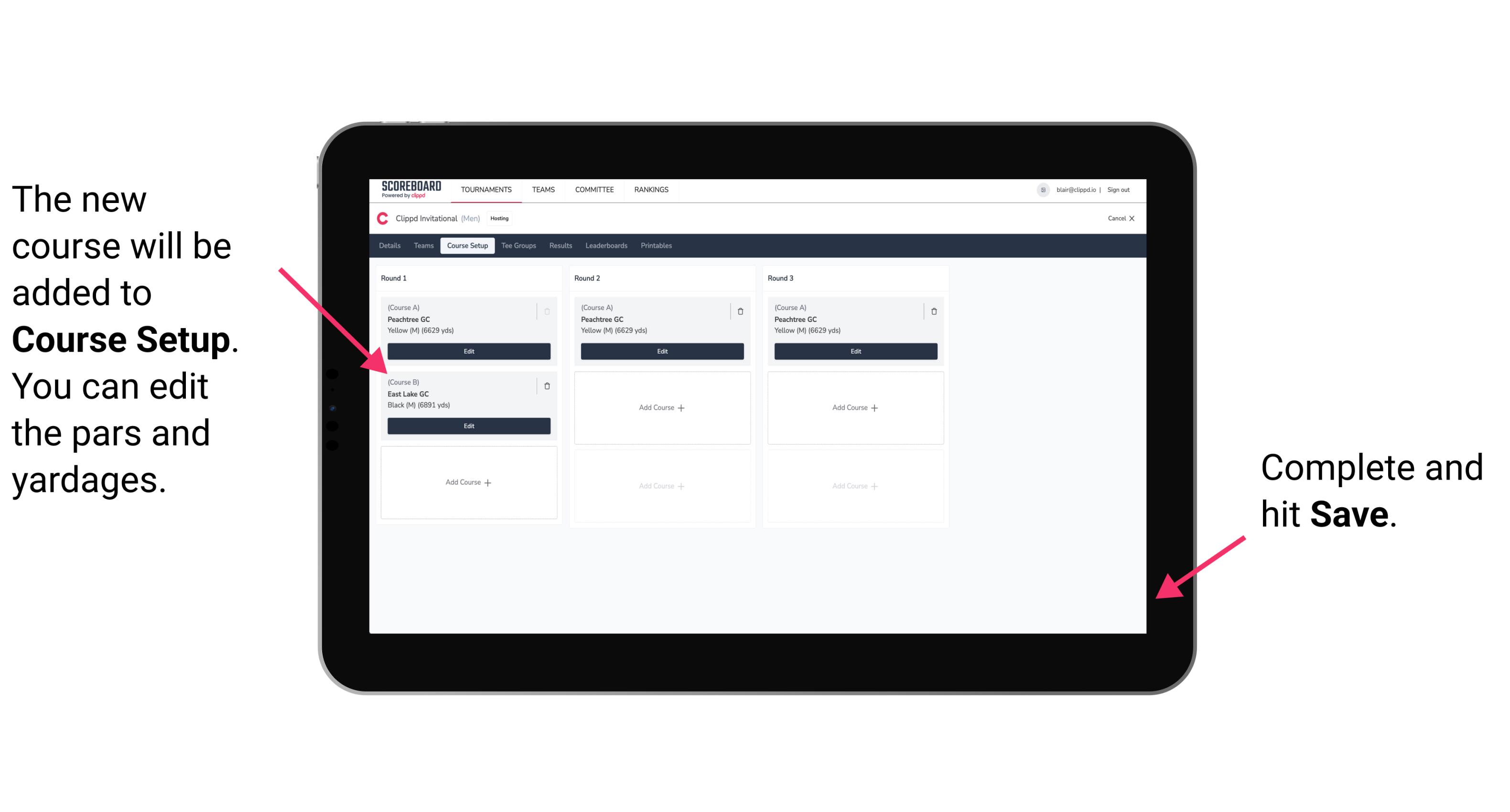Select the Results tab
The height and width of the screenshot is (812, 1510).
tap(561, 246)
